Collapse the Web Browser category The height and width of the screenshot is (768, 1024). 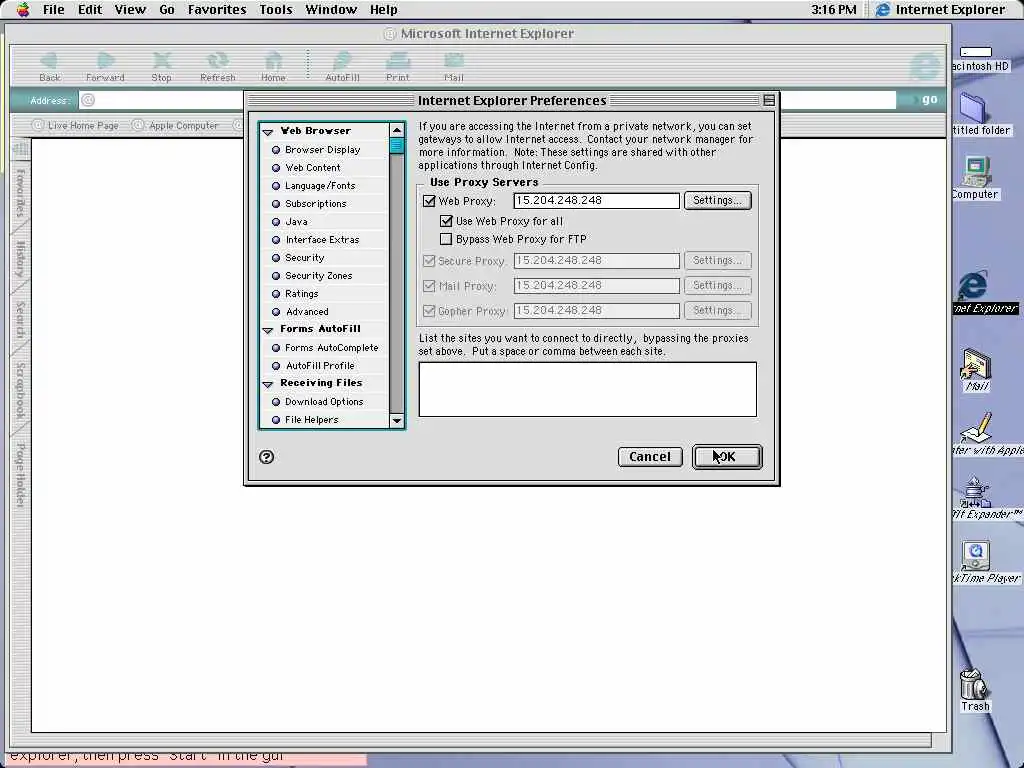coord(267,132)
